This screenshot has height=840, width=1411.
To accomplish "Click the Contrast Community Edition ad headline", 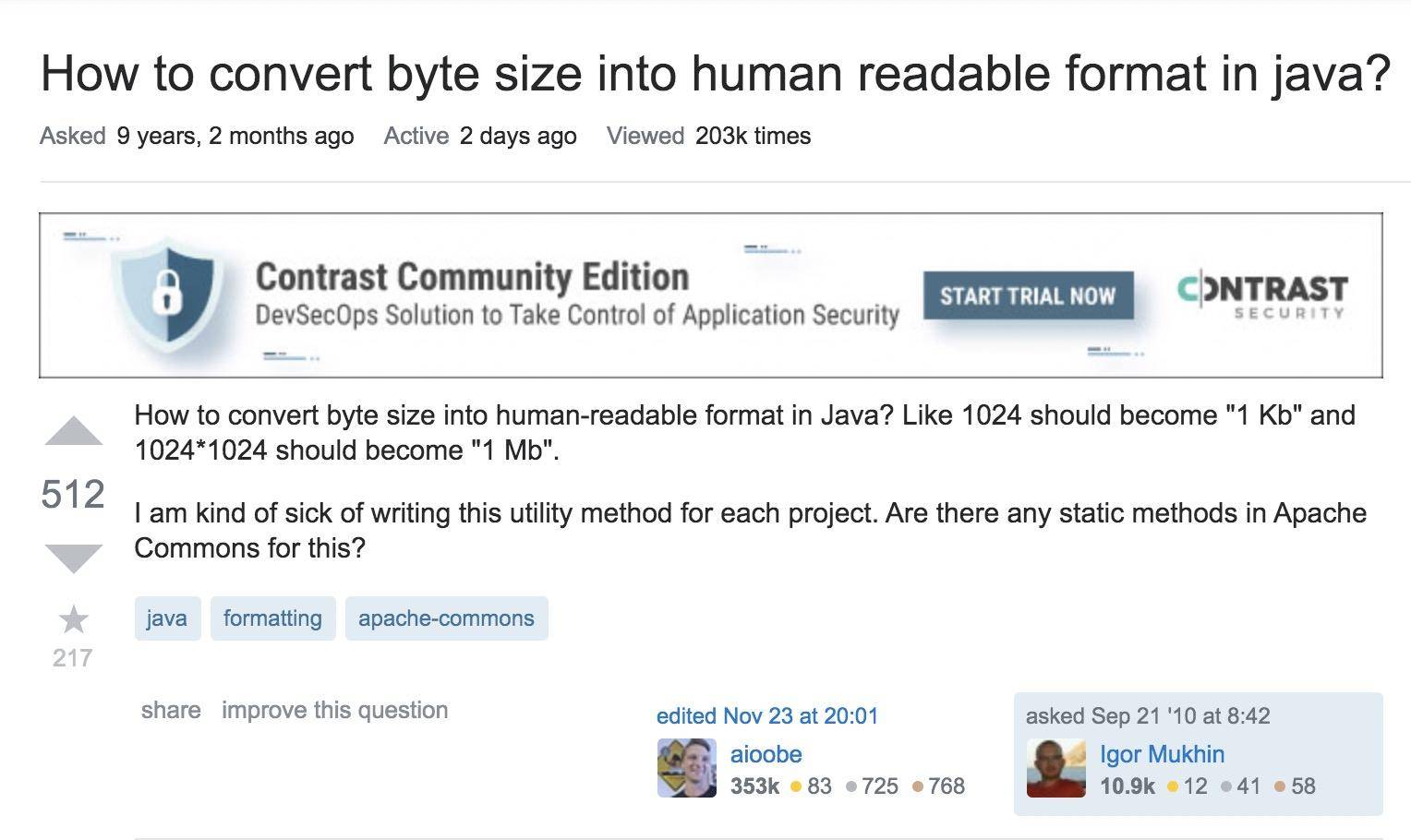I will click(472, 276).
